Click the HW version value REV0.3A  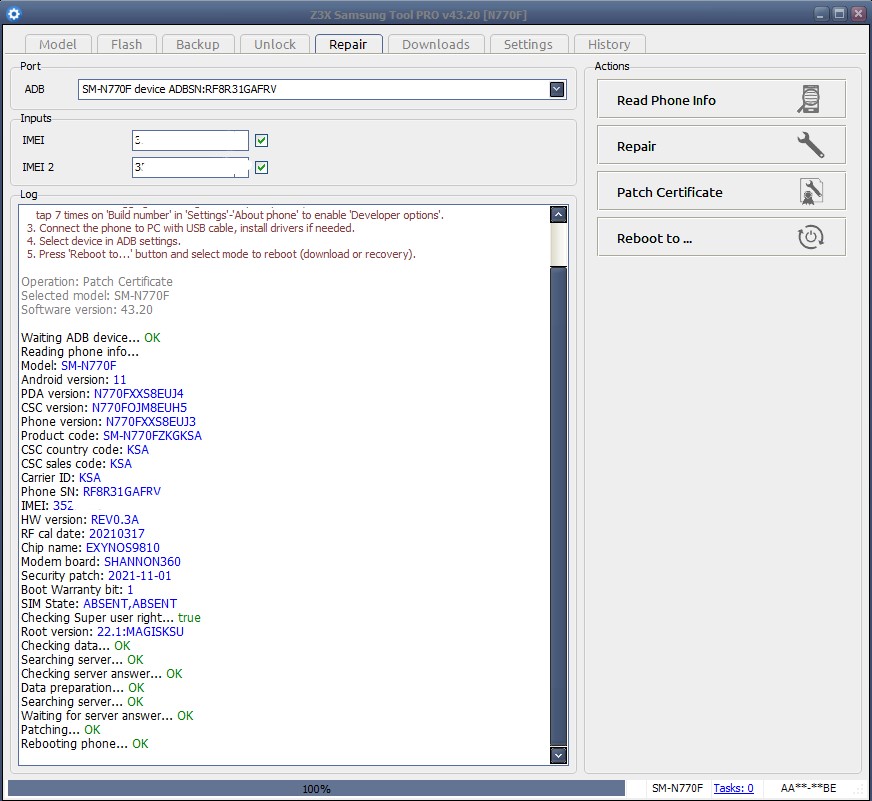115,520
